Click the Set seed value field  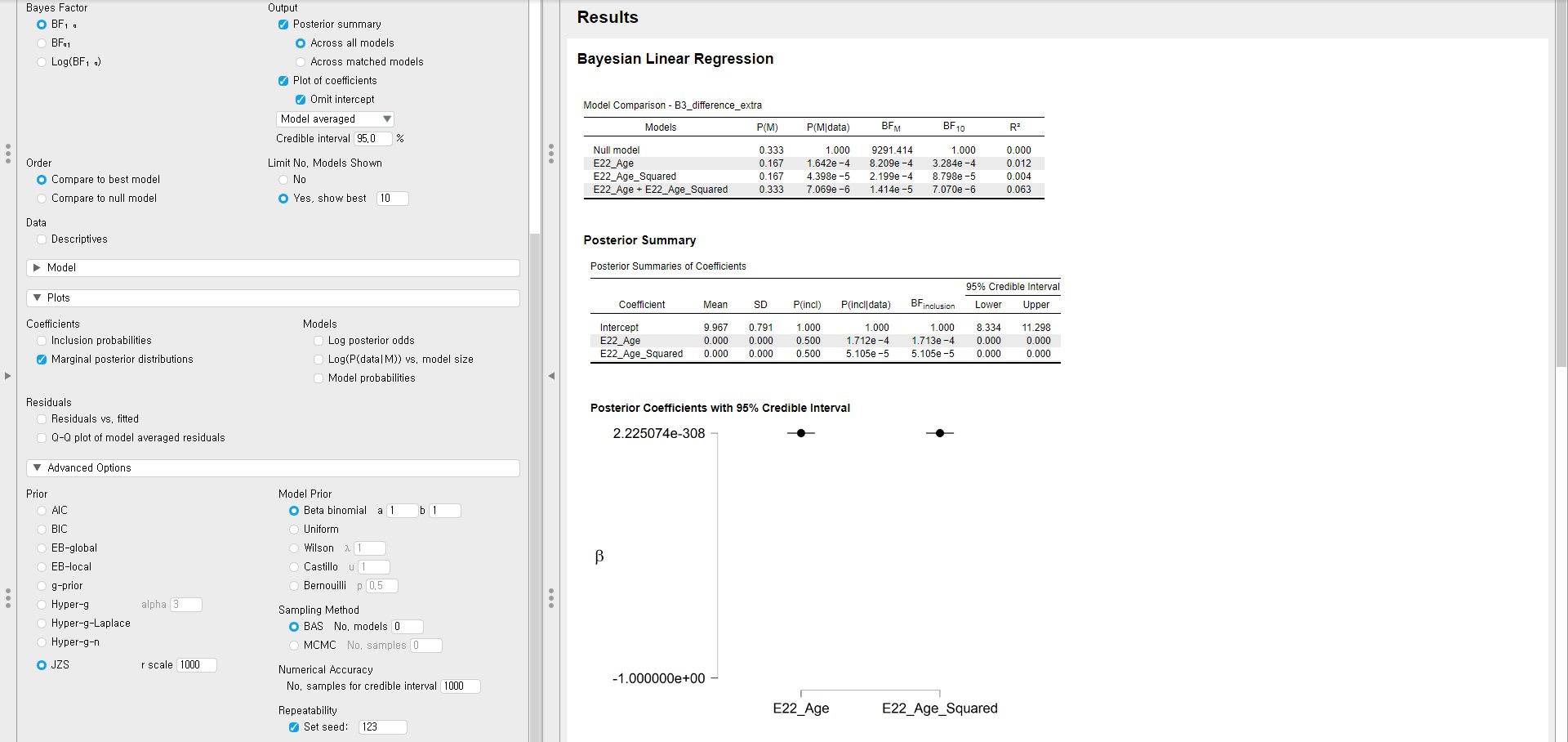click(382, 727)
